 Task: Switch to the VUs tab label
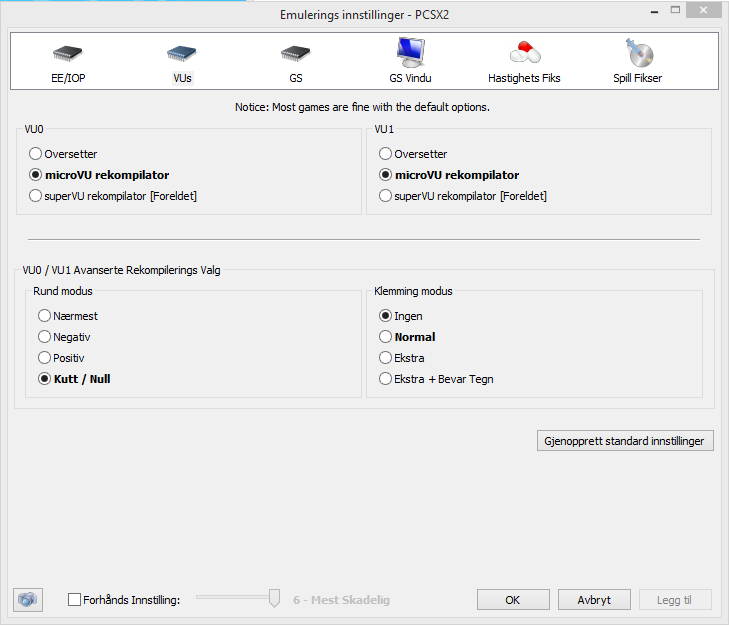pyautogui.click(x=182, y=78)
